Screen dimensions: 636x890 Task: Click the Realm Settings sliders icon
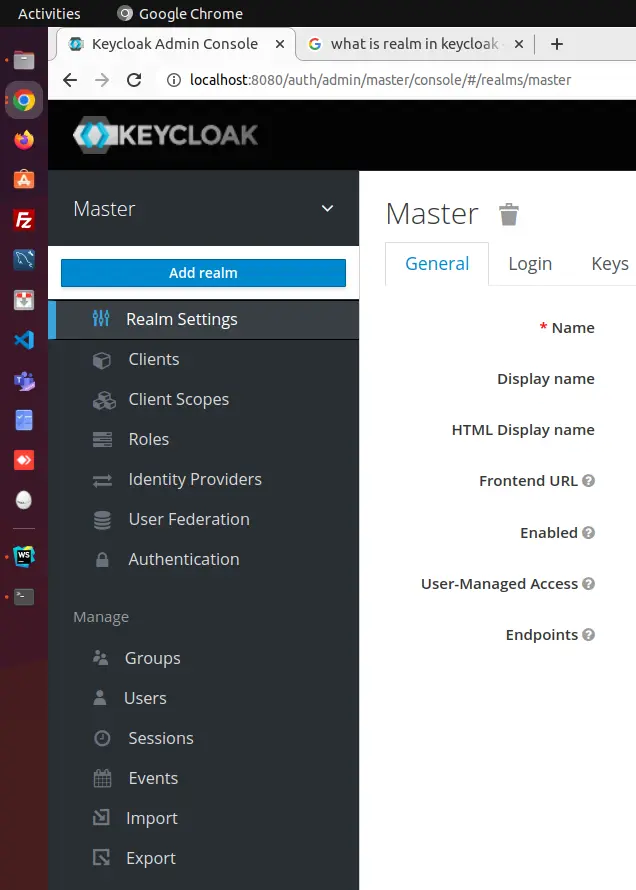[x=101, y=318]
